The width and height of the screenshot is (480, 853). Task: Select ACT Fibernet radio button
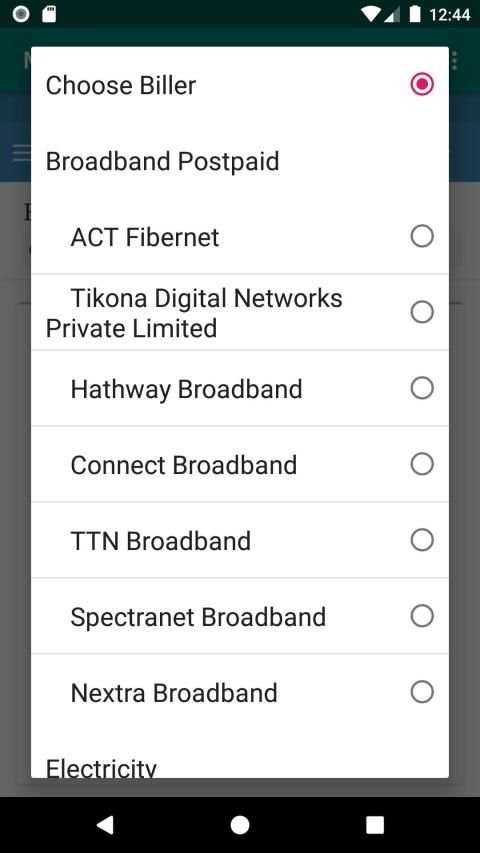tap(422, 236)
